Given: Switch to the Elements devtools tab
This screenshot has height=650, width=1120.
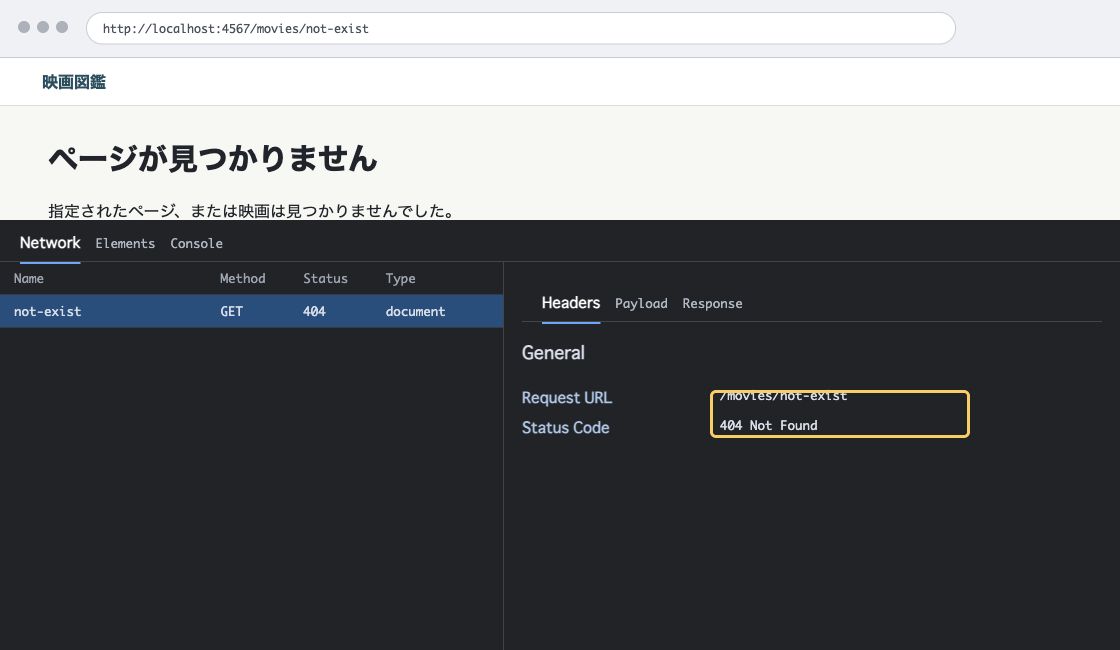Looking at the screenshot, I should pyautogui.click(x=125, y=244).
